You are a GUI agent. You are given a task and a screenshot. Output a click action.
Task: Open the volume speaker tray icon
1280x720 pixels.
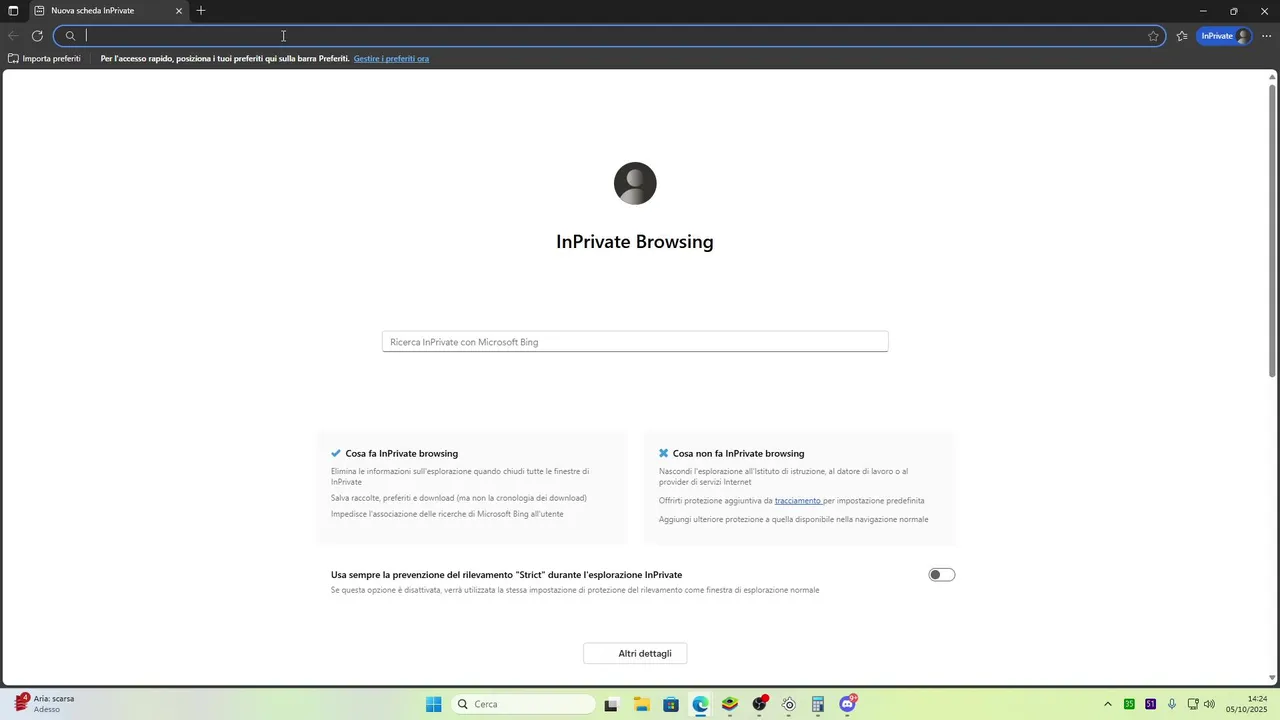click(x=1209, y=705)
